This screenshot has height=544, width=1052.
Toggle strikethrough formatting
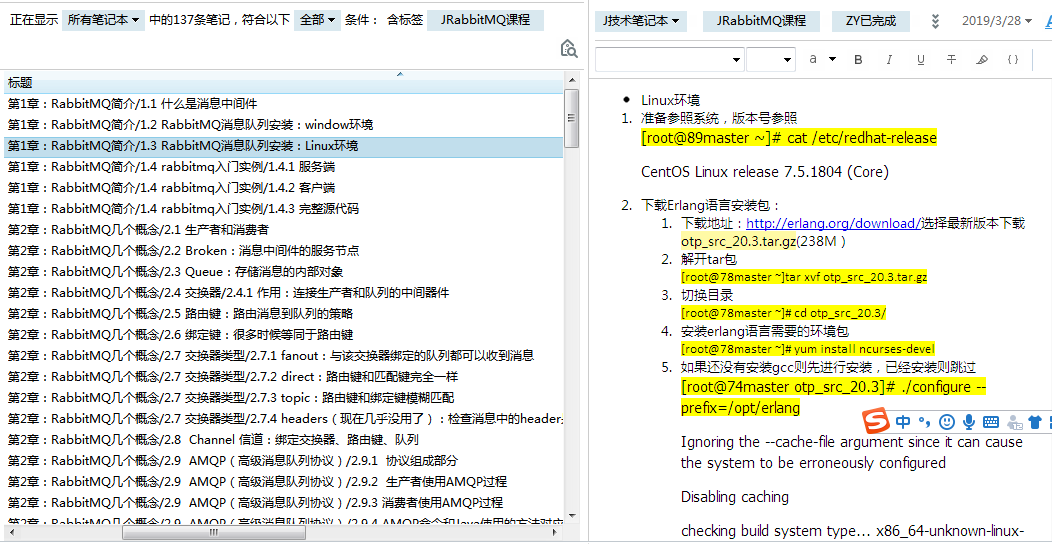point(951,59)
